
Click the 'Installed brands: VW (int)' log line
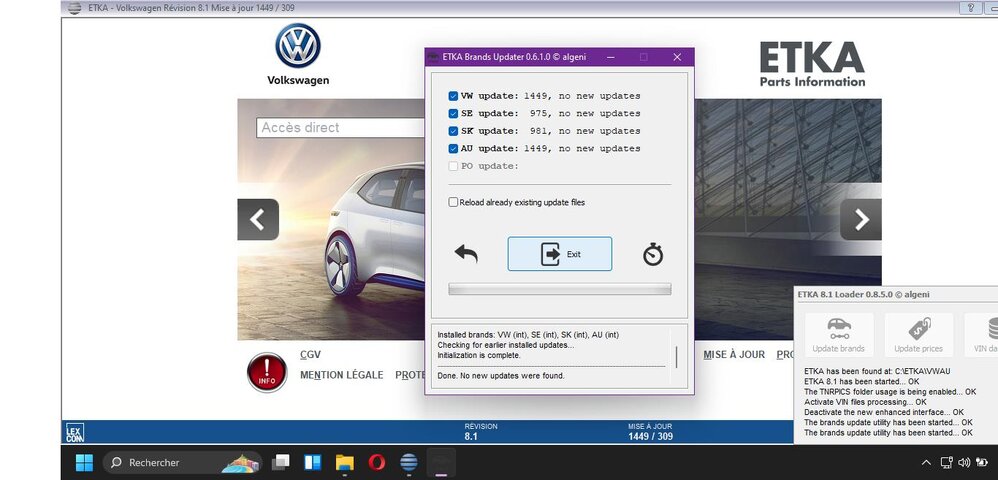[528, 335]
